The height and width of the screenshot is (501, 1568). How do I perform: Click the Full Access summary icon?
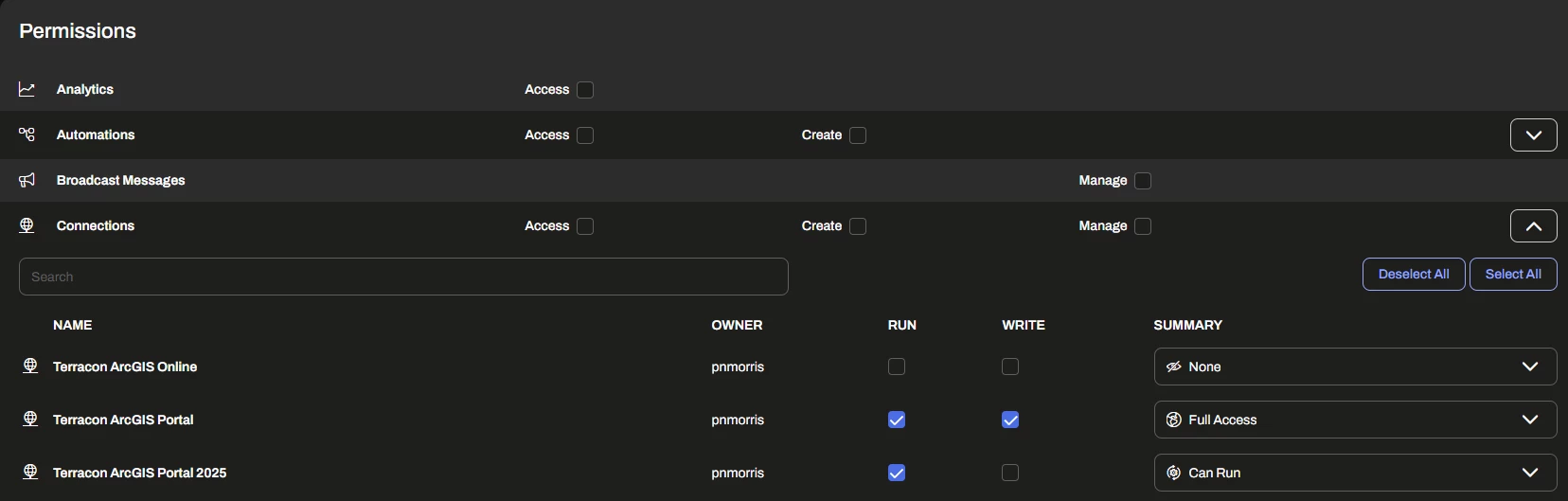[1173, 420]
